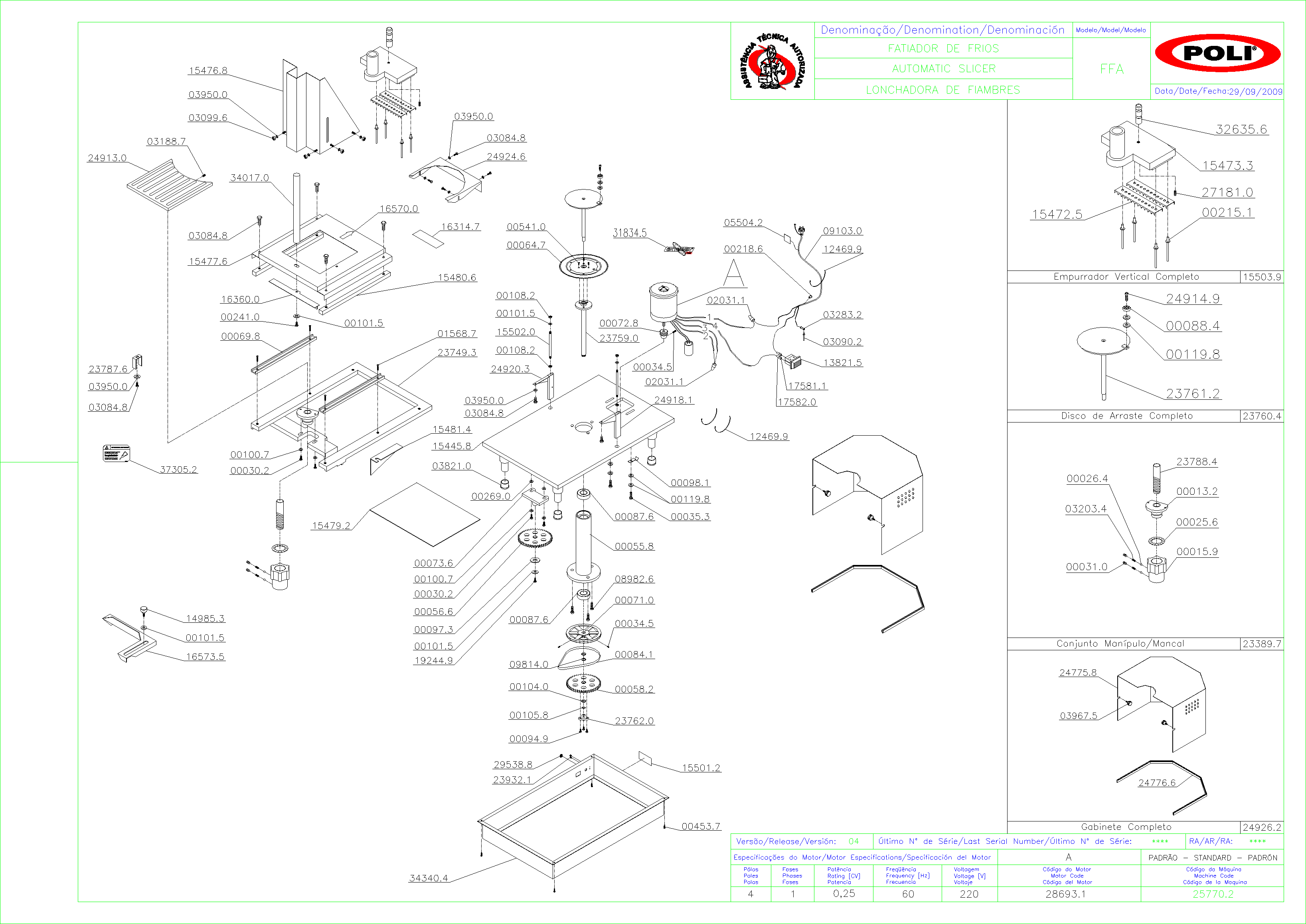1306x924 pixels.
Task: Select part label 00241.0
Action: [240, 317]
